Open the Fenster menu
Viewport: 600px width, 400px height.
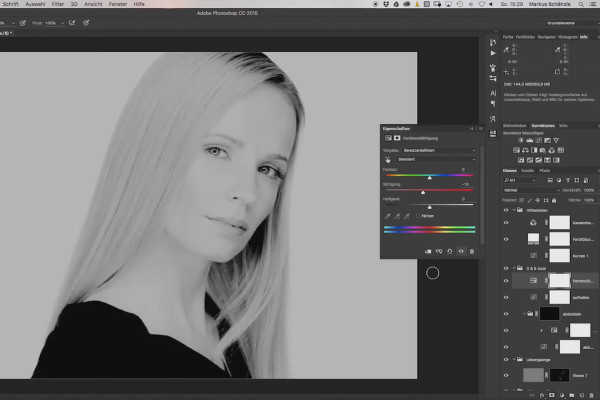(117, 4)
